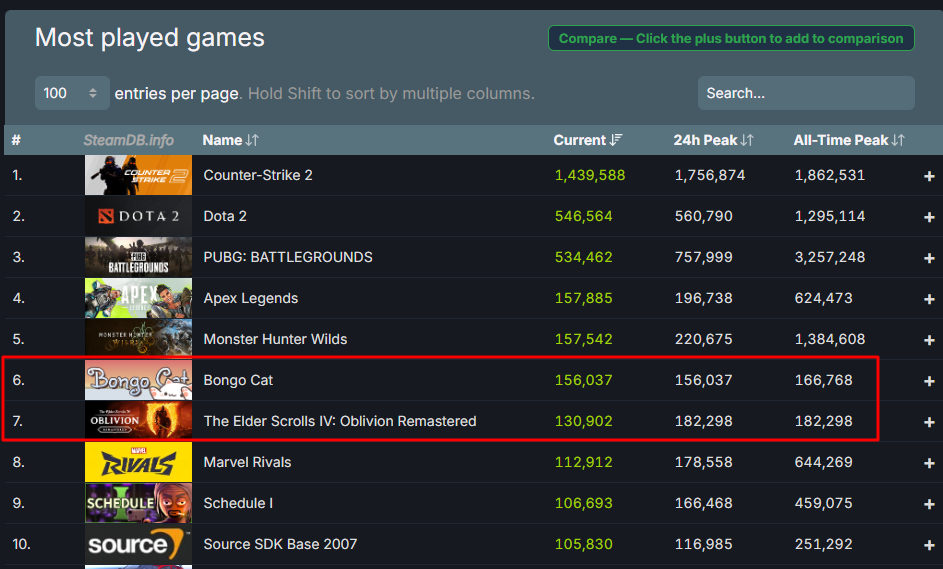
Task: Sort table by 24h Peak column
Action: coord(713,140)
